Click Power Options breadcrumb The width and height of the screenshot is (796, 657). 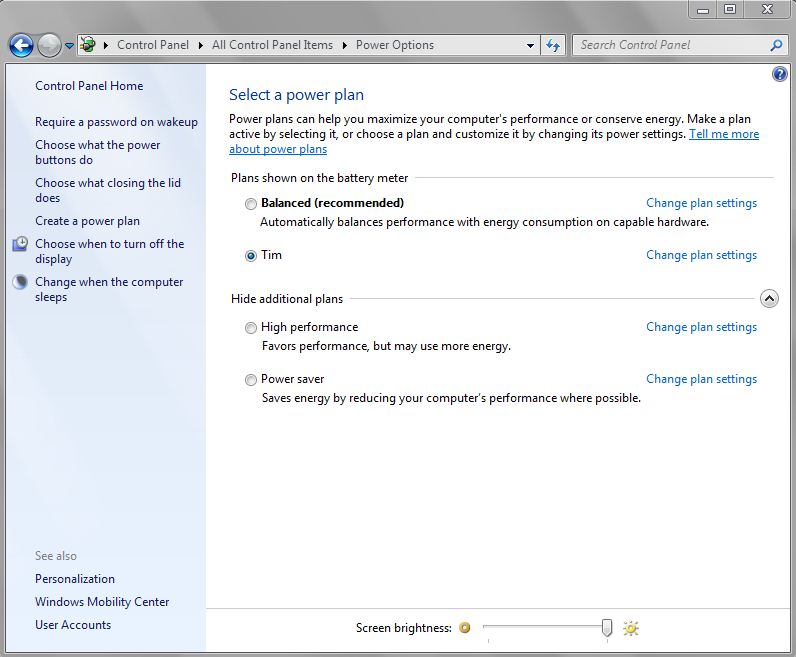tap(394, 45)
